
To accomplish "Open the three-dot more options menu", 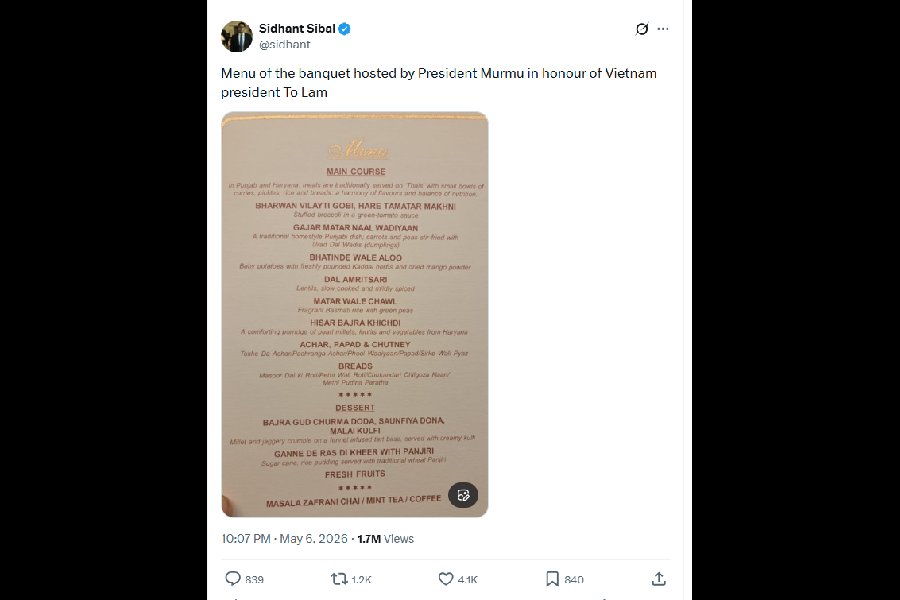I will point(663,29).
